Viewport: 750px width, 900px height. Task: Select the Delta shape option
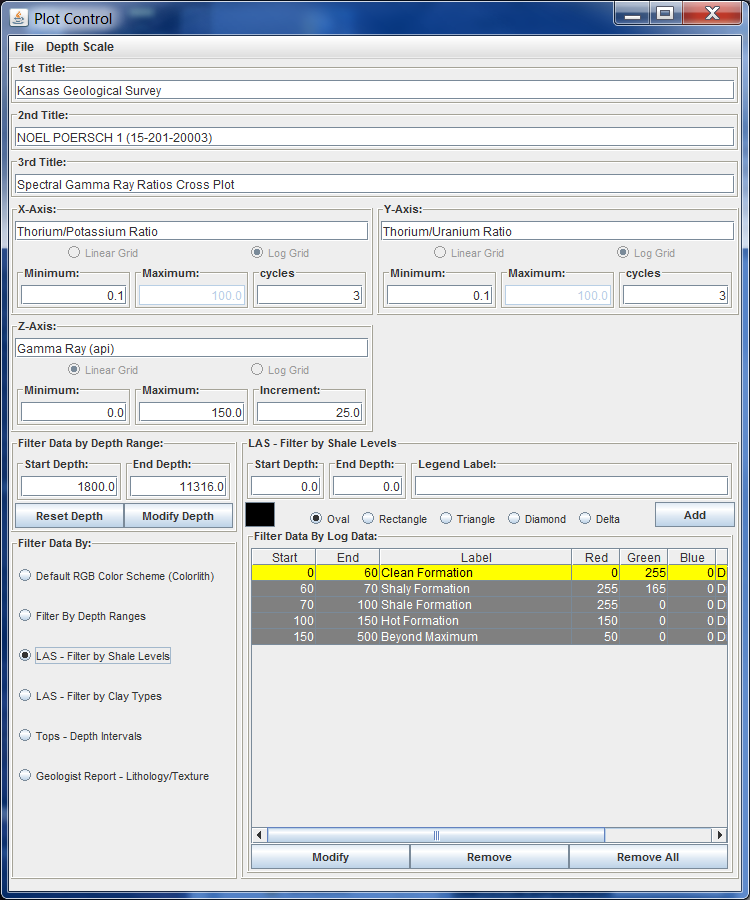click(599, 519)
